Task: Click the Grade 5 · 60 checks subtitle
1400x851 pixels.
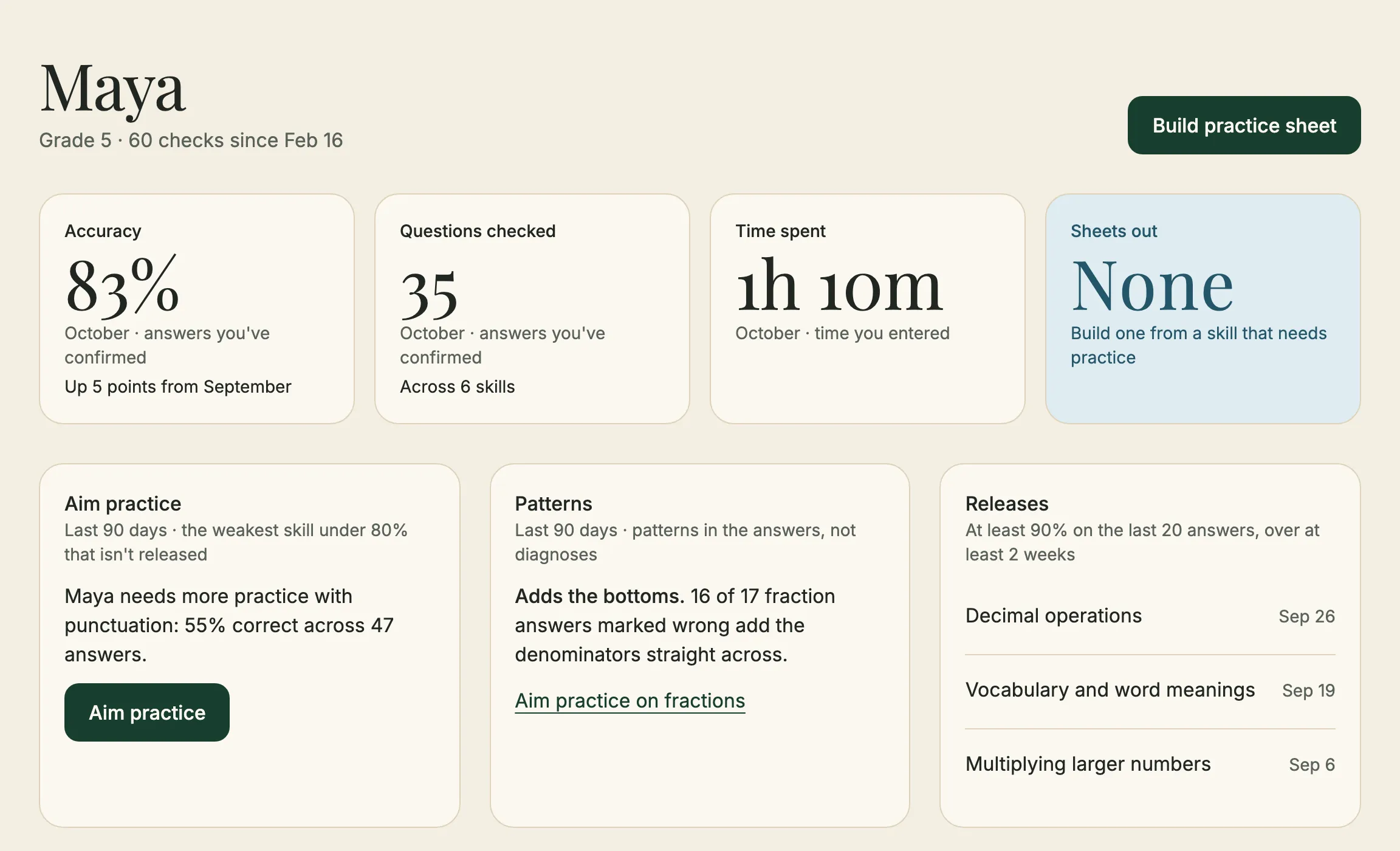Action: [191, 140]
